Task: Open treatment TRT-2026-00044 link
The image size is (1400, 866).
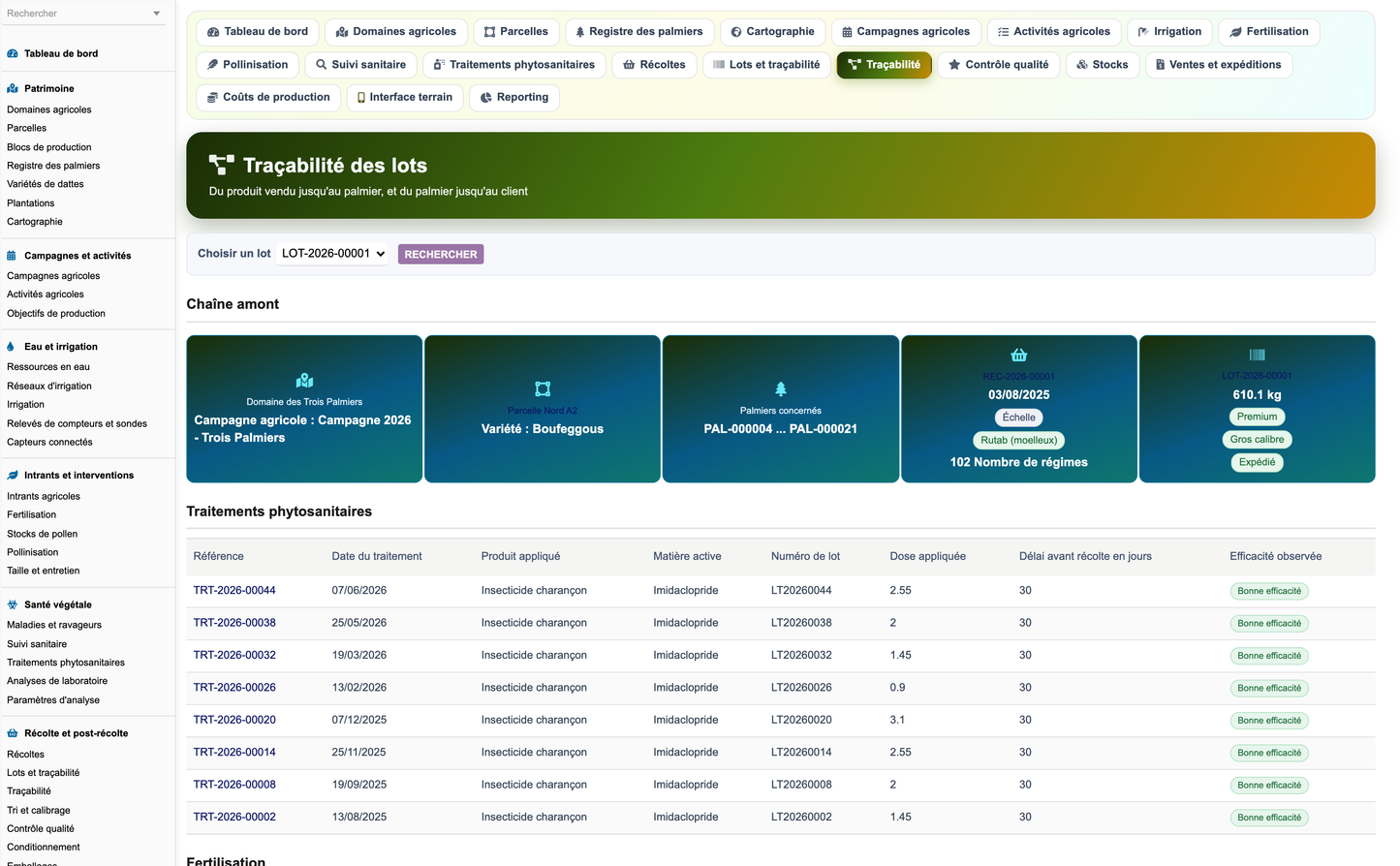Action: click(234, 591)
